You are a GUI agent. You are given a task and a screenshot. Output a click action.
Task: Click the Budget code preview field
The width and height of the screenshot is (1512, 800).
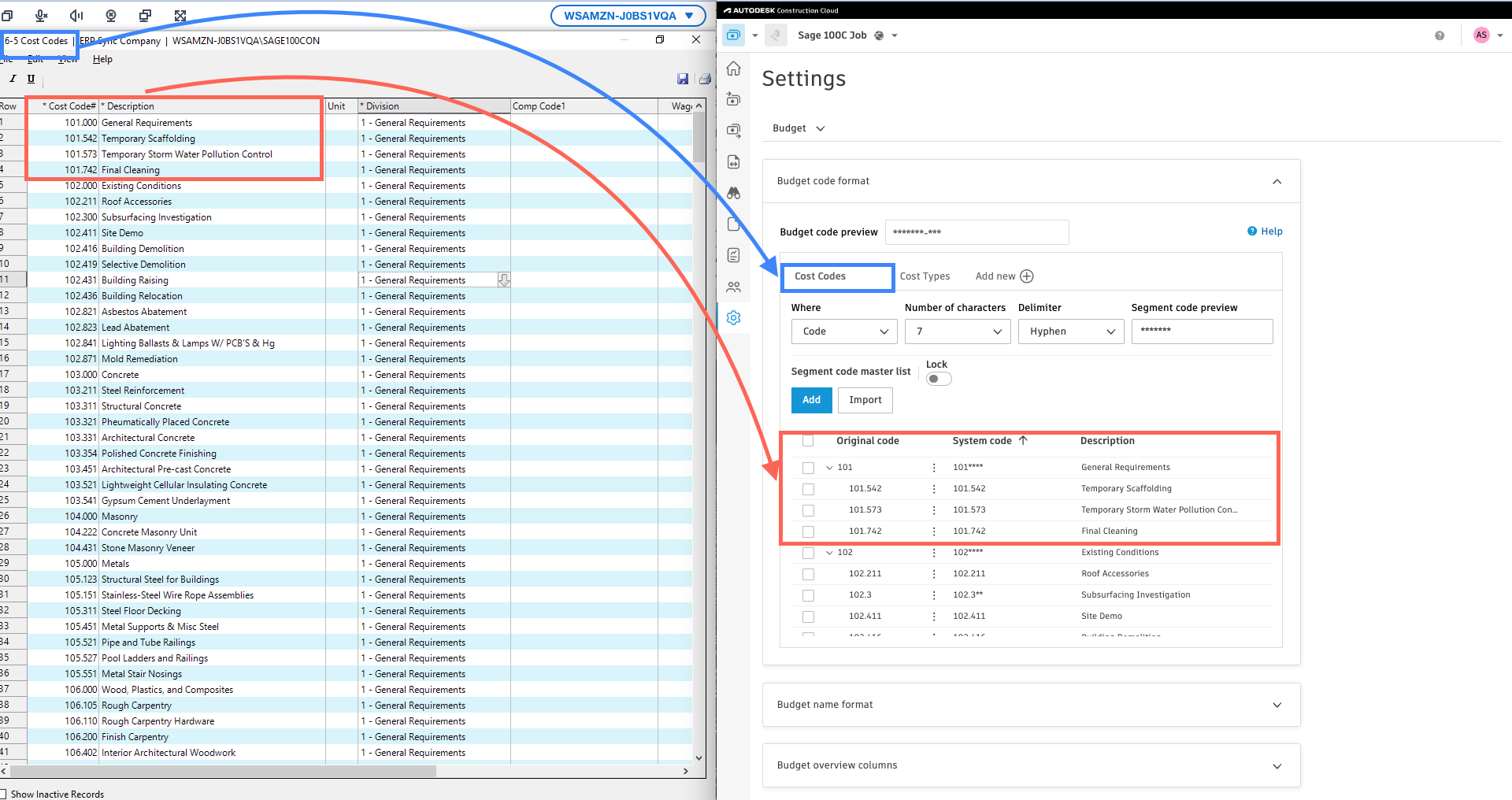976,232
